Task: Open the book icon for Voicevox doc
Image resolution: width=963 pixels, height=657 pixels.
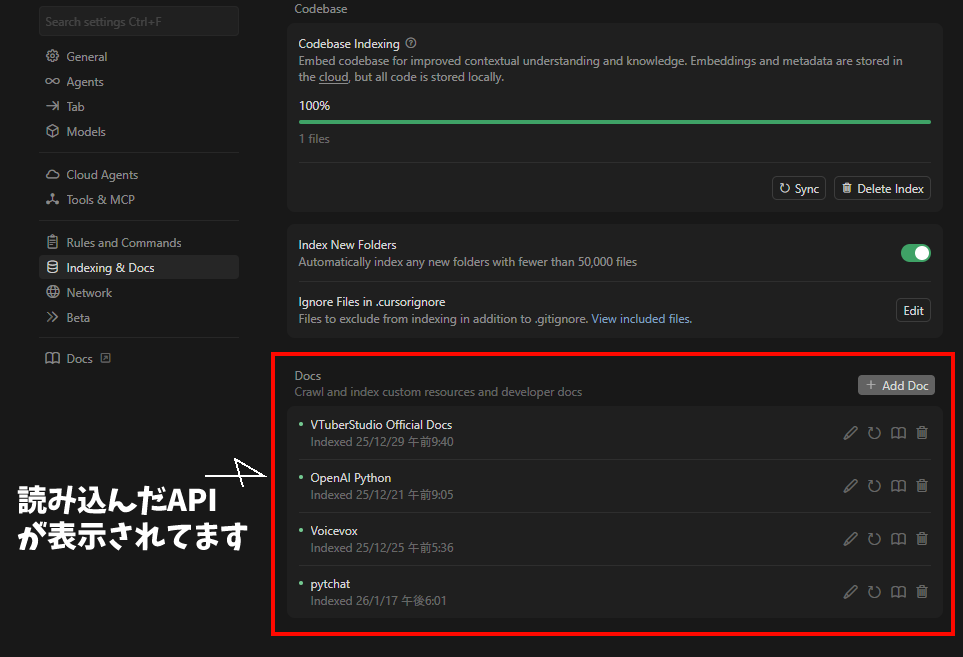Action: point(898,539)
